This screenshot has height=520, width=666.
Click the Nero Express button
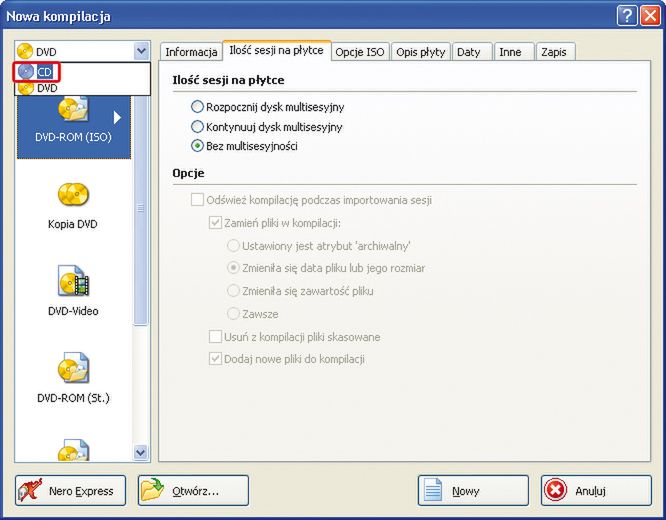click(71, 491)
